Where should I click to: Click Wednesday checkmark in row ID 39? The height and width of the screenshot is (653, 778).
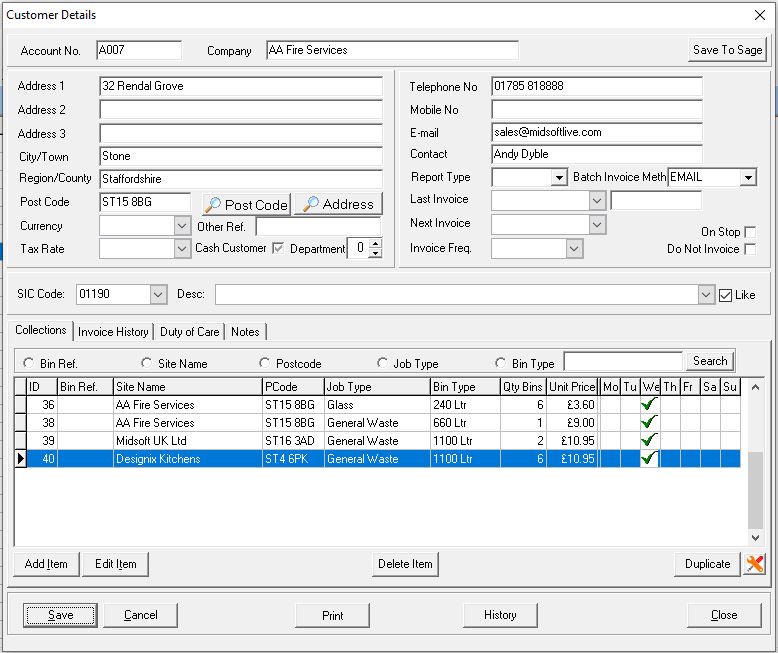[649, 440]
